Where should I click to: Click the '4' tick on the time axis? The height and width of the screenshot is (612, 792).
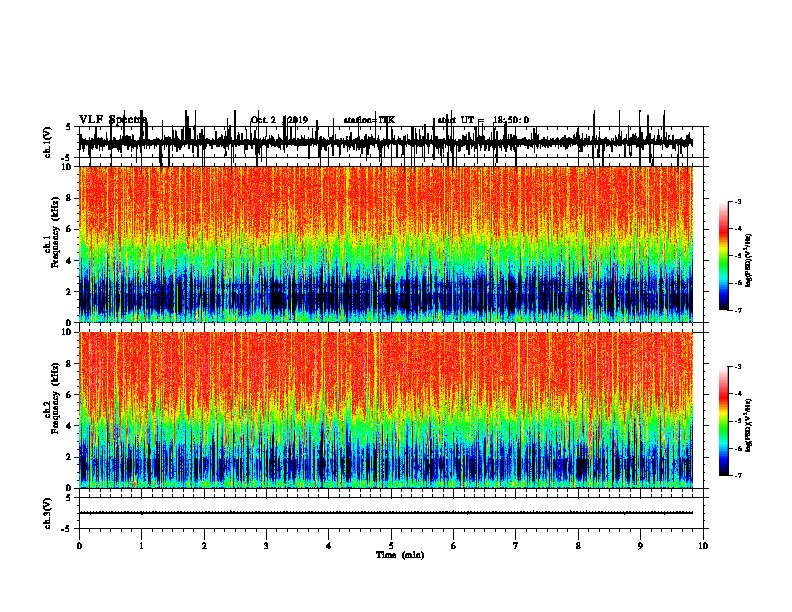(x=329, y=545)
